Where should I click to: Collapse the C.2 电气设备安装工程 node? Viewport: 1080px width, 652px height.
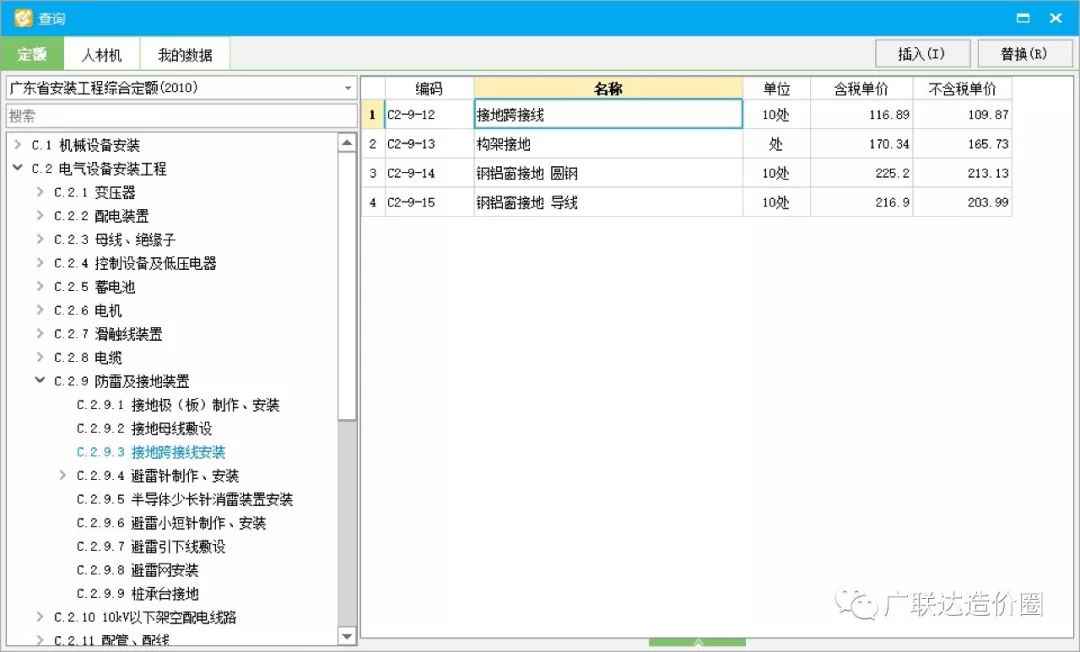click(17, 169)
